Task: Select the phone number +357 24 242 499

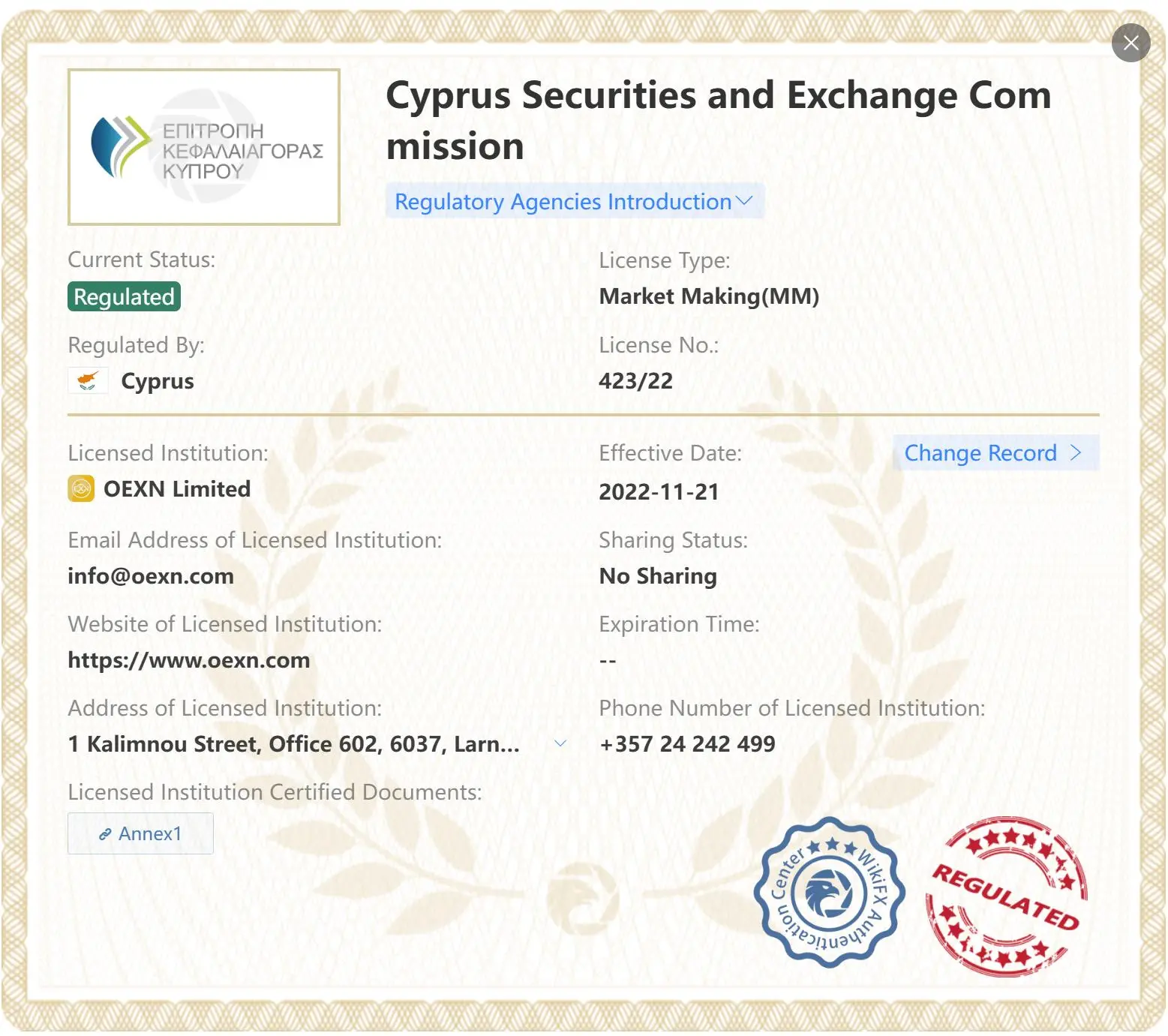Action: (x=687, y=743)
